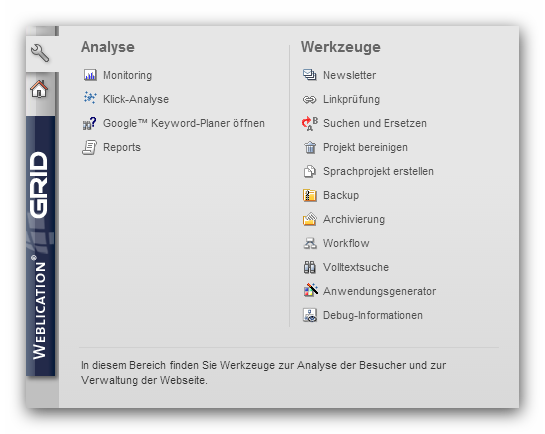Open the home tab with house icon

(39, 89)
